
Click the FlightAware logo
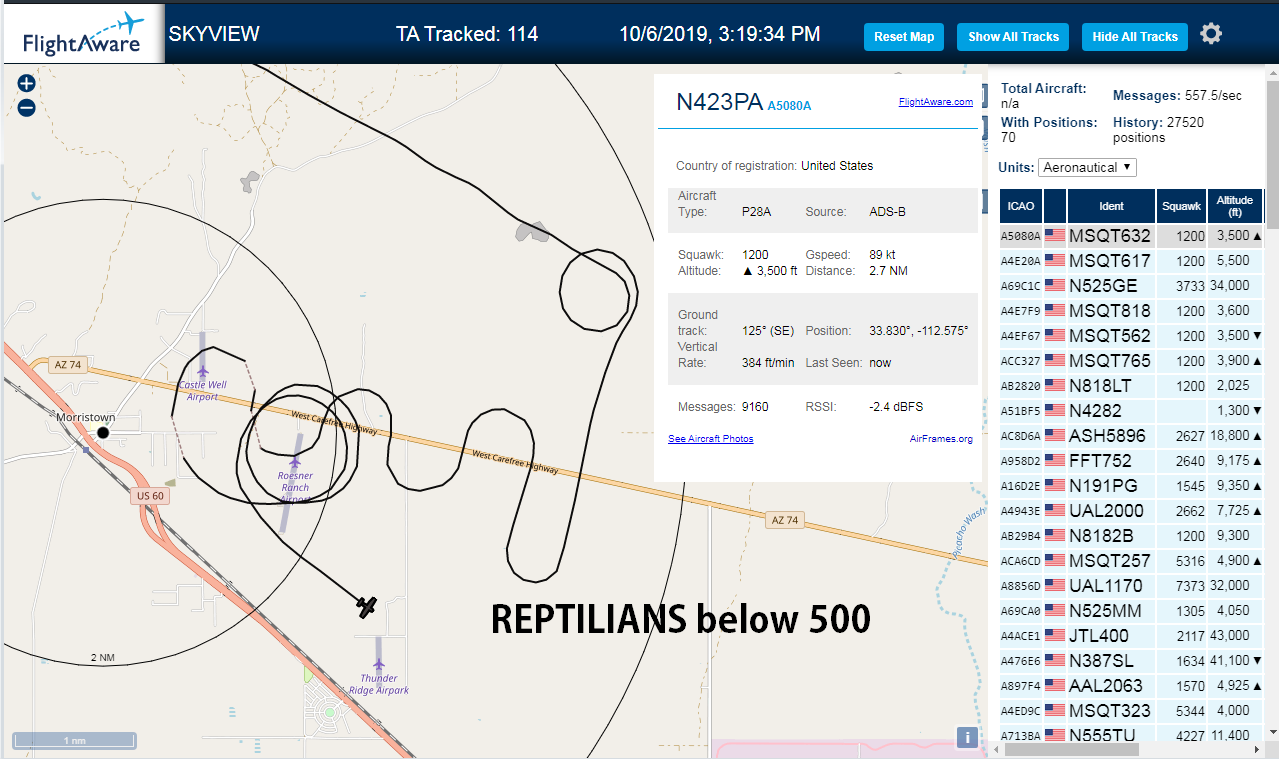tap(82, 34)
